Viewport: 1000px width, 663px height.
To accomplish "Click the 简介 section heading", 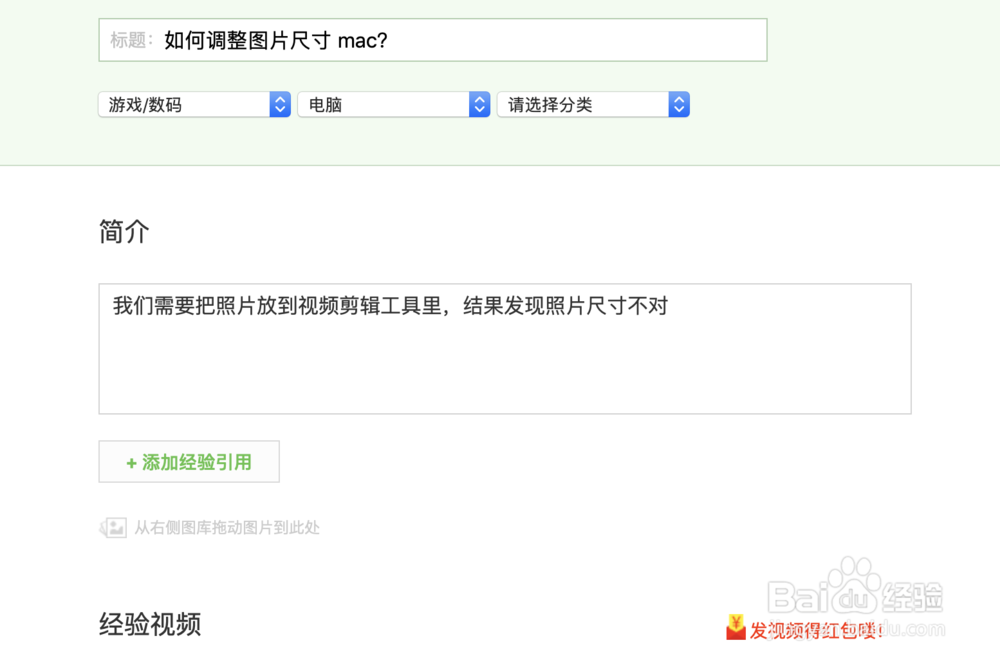I will (x=124, y=231).
